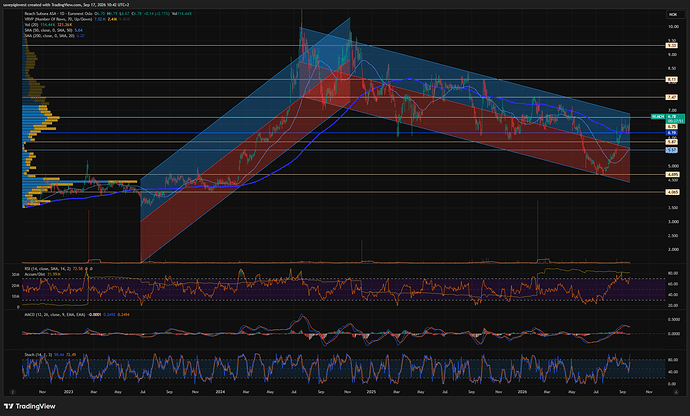Open the NOK currency selector on price axis
This screenshot has width=690, height=416.
pyautogui.click(x=673, y=15)
